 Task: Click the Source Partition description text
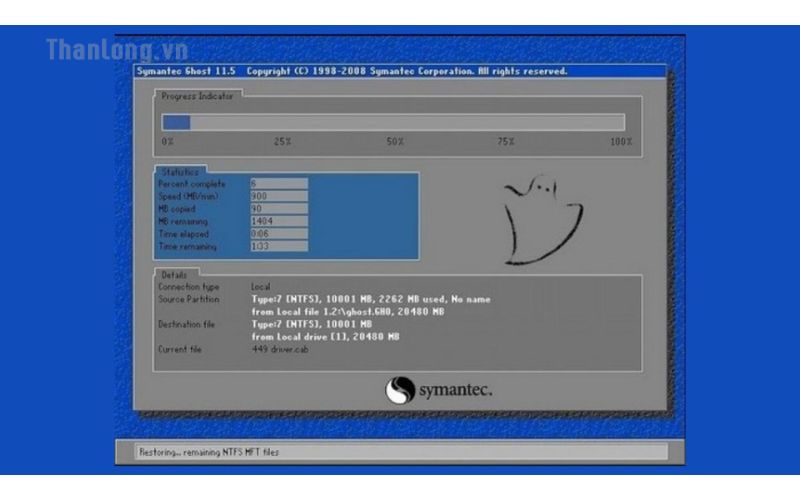(370, 299)
